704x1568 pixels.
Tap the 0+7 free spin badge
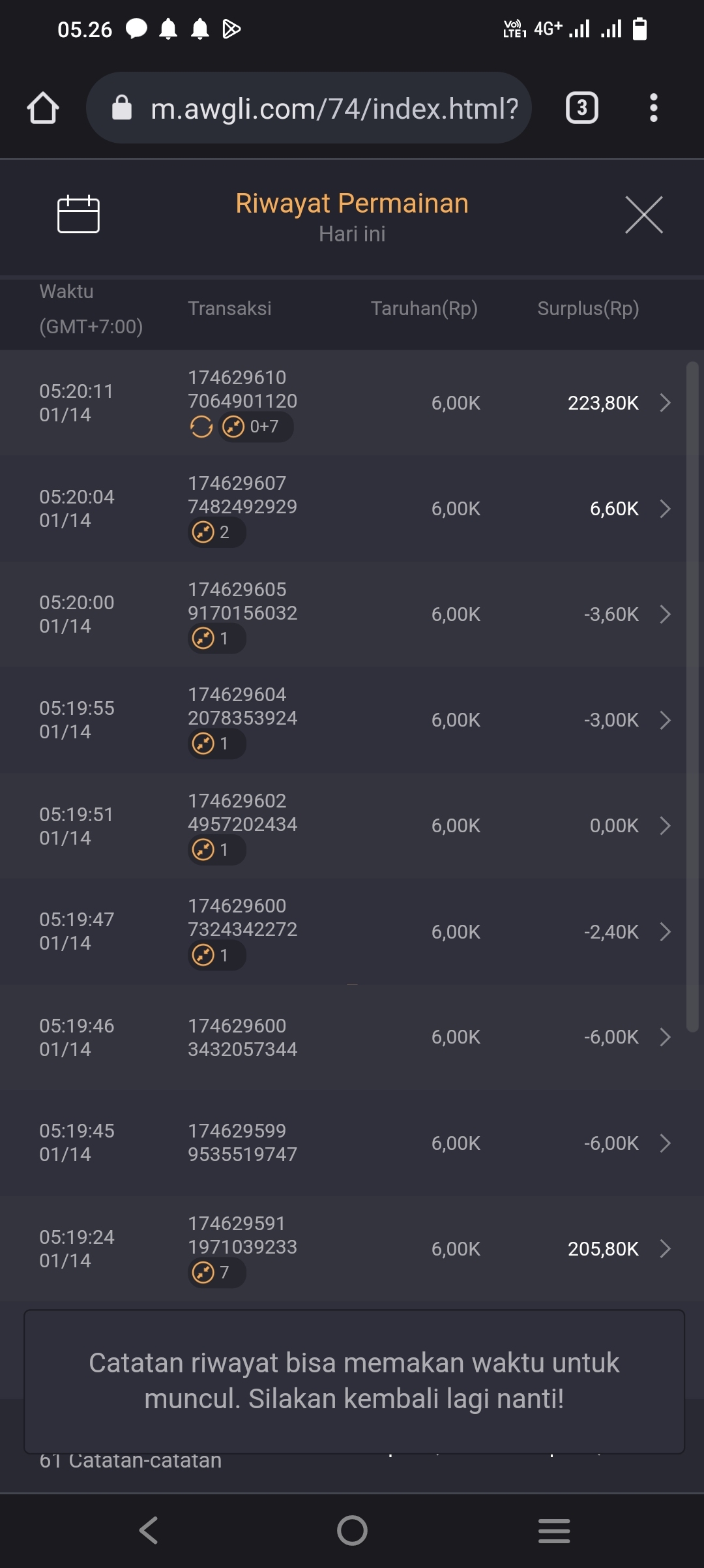coord(256,427)
